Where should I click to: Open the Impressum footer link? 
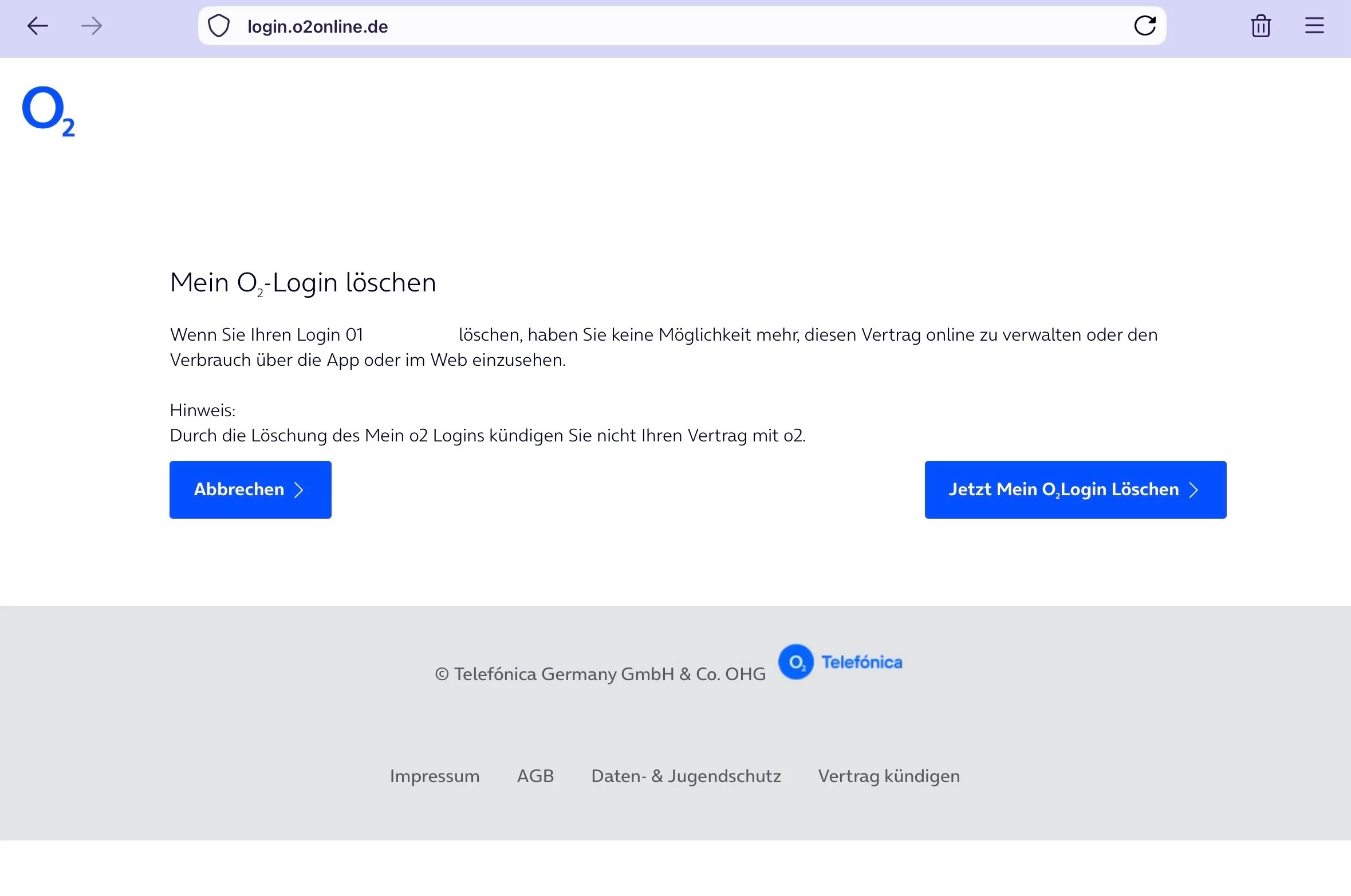coord(435,776)
